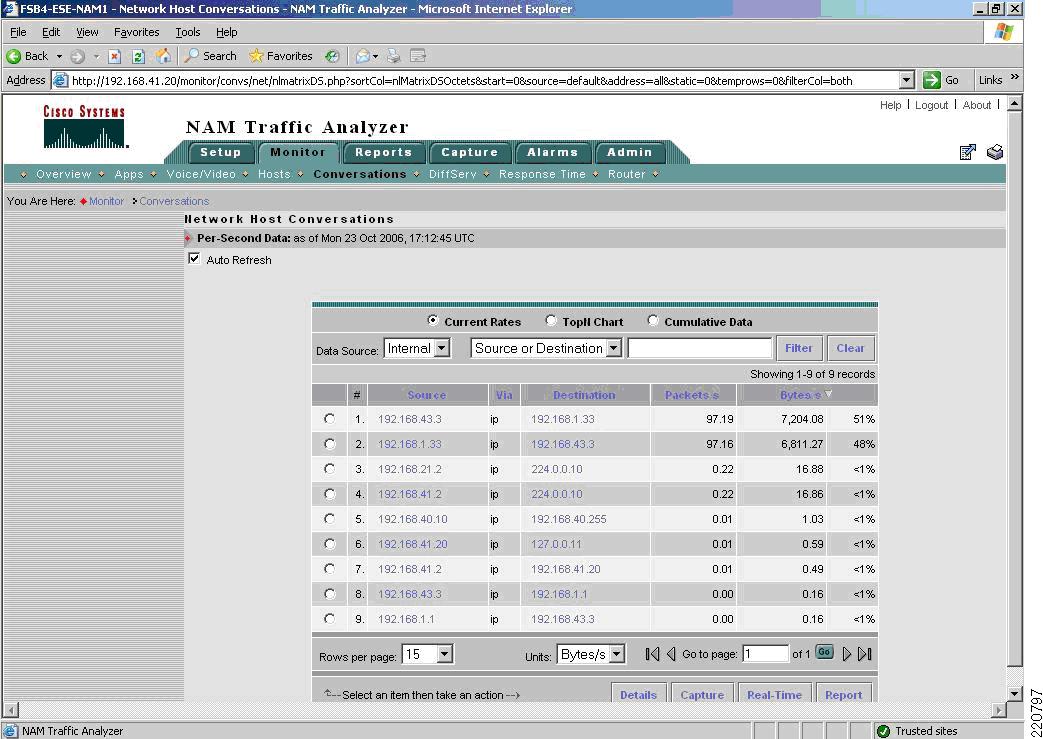Click the Edit toolbar icon next to Print
The width and height of the screenshot is (1043, 739).
point(418,57)
